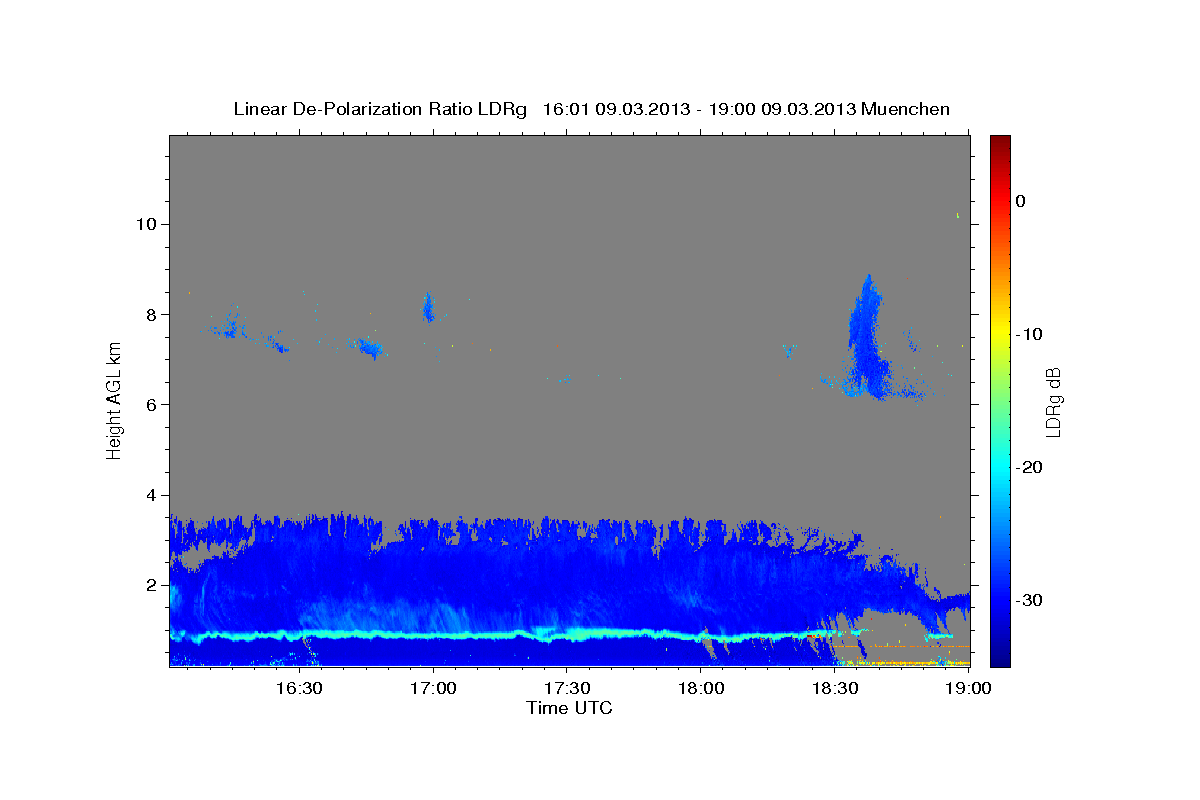Image resolution: width=1200 pixels, height=800 pixels.
Task: Click the 'Time UTC' axis label
Action: (x=569, y=708)
